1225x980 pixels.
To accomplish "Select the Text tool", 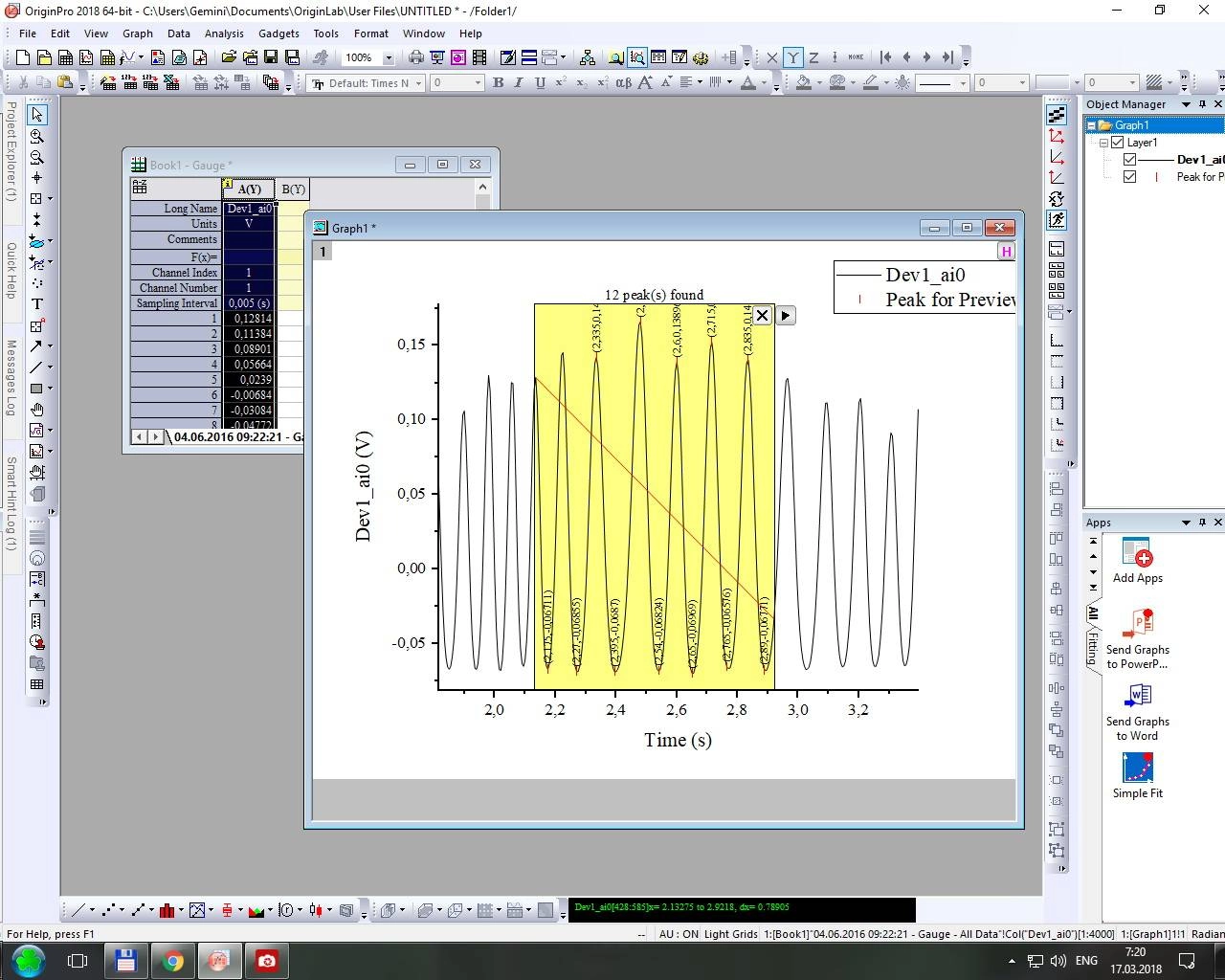I will click(37, 304).
